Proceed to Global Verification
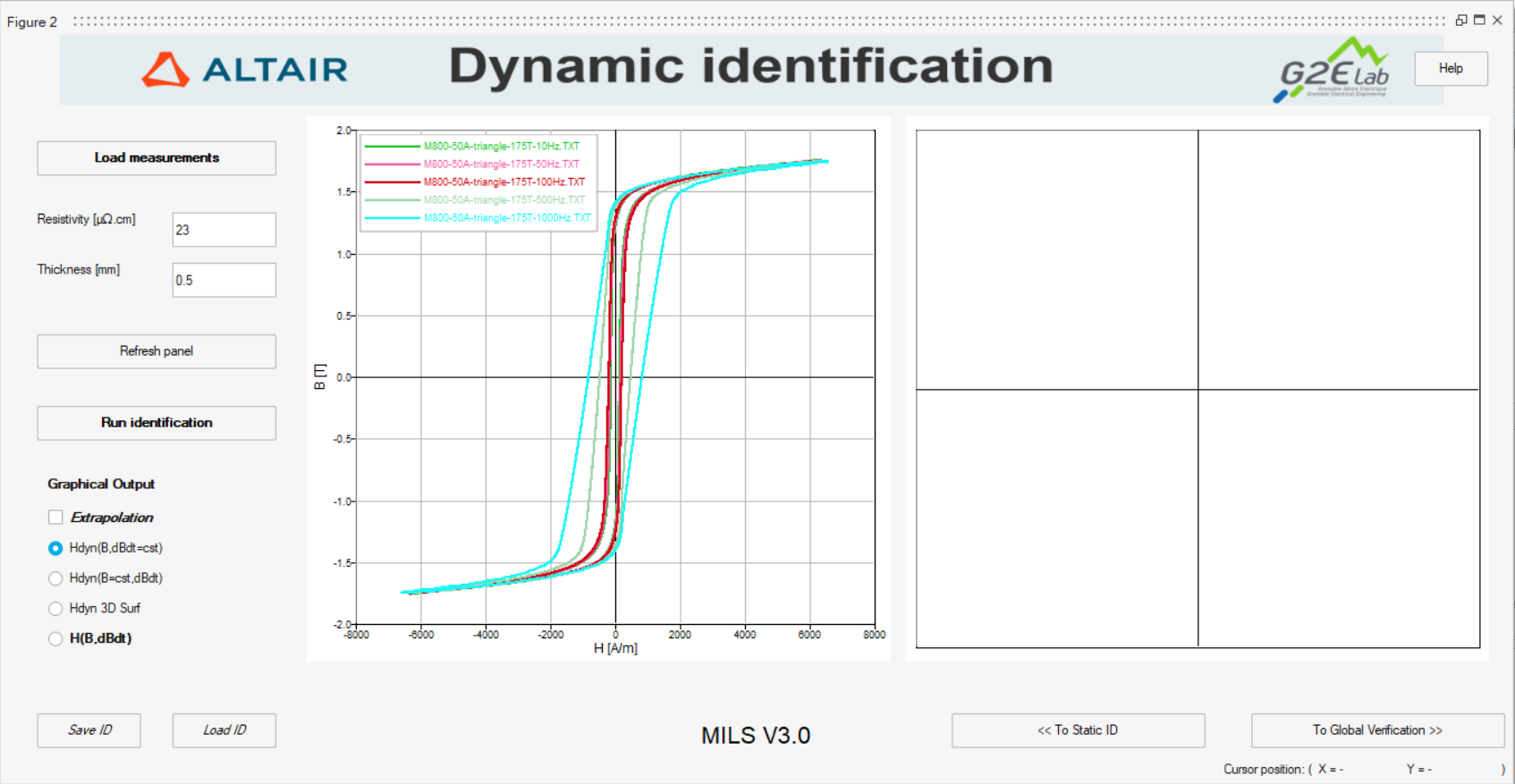1515x784 pixels. coord(1377,730)
